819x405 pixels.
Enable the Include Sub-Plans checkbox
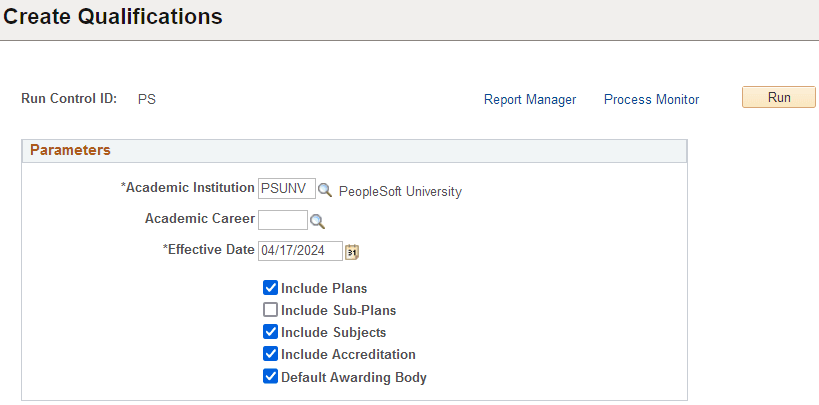click(270, 310)
